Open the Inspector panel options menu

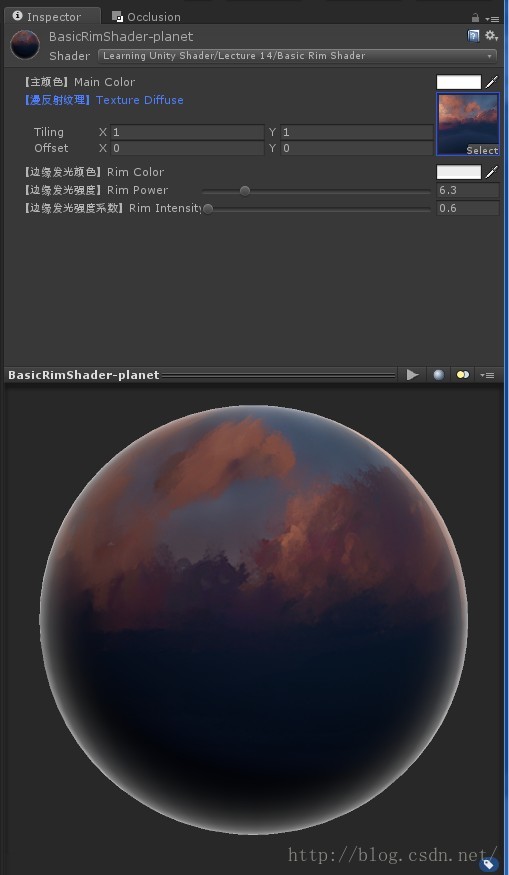coord(491,18)
